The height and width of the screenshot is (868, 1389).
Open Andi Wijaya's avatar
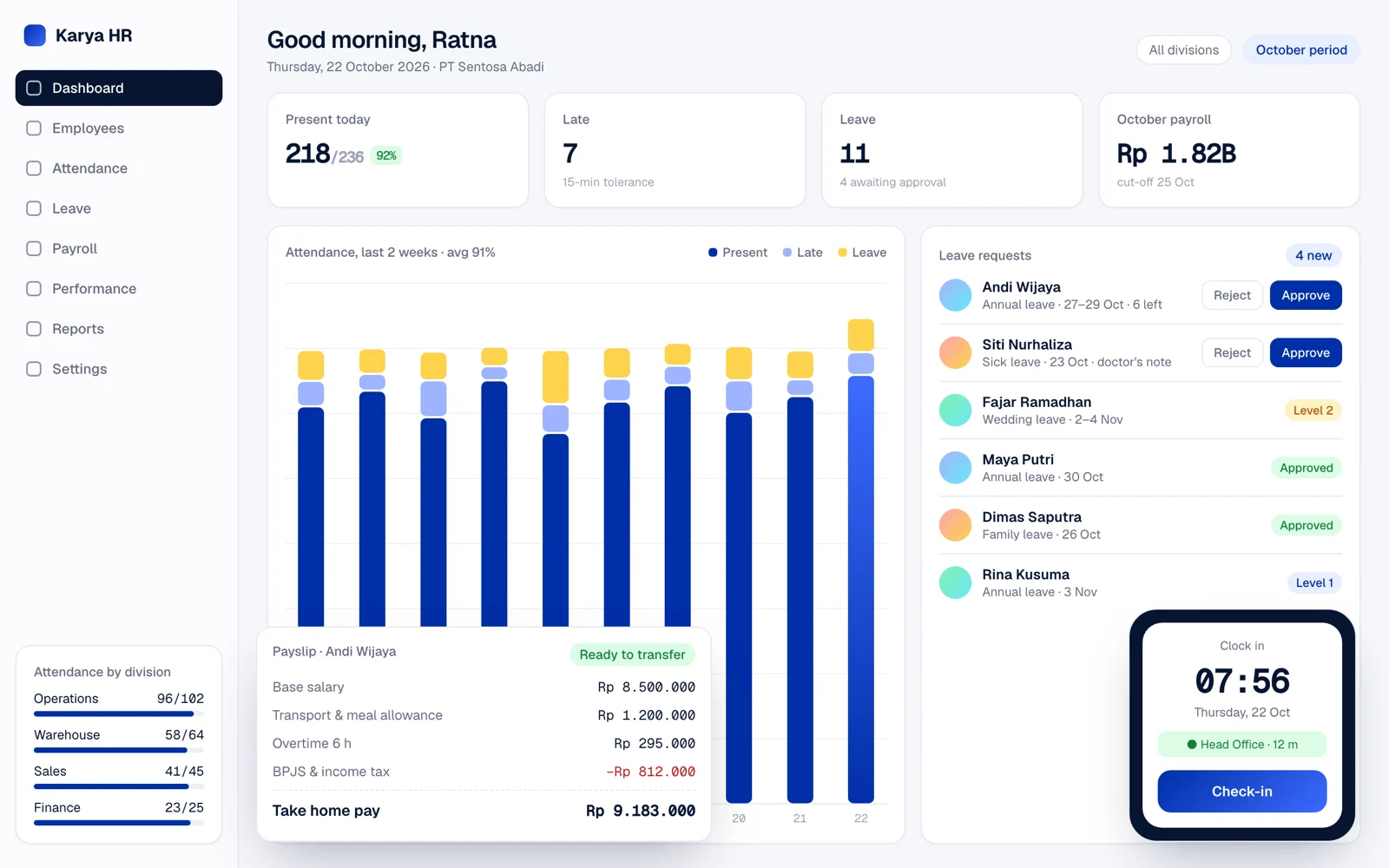point(955,295)
